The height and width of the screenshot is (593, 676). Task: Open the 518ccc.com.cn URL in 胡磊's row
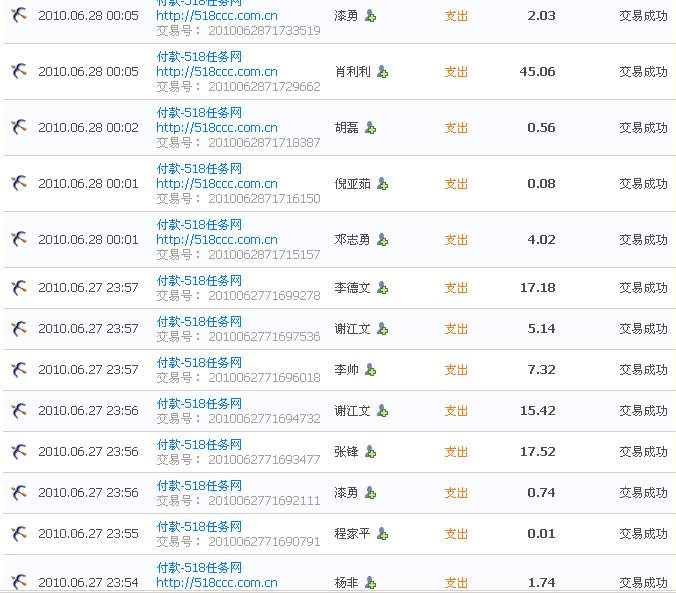(x=217, y=128)
